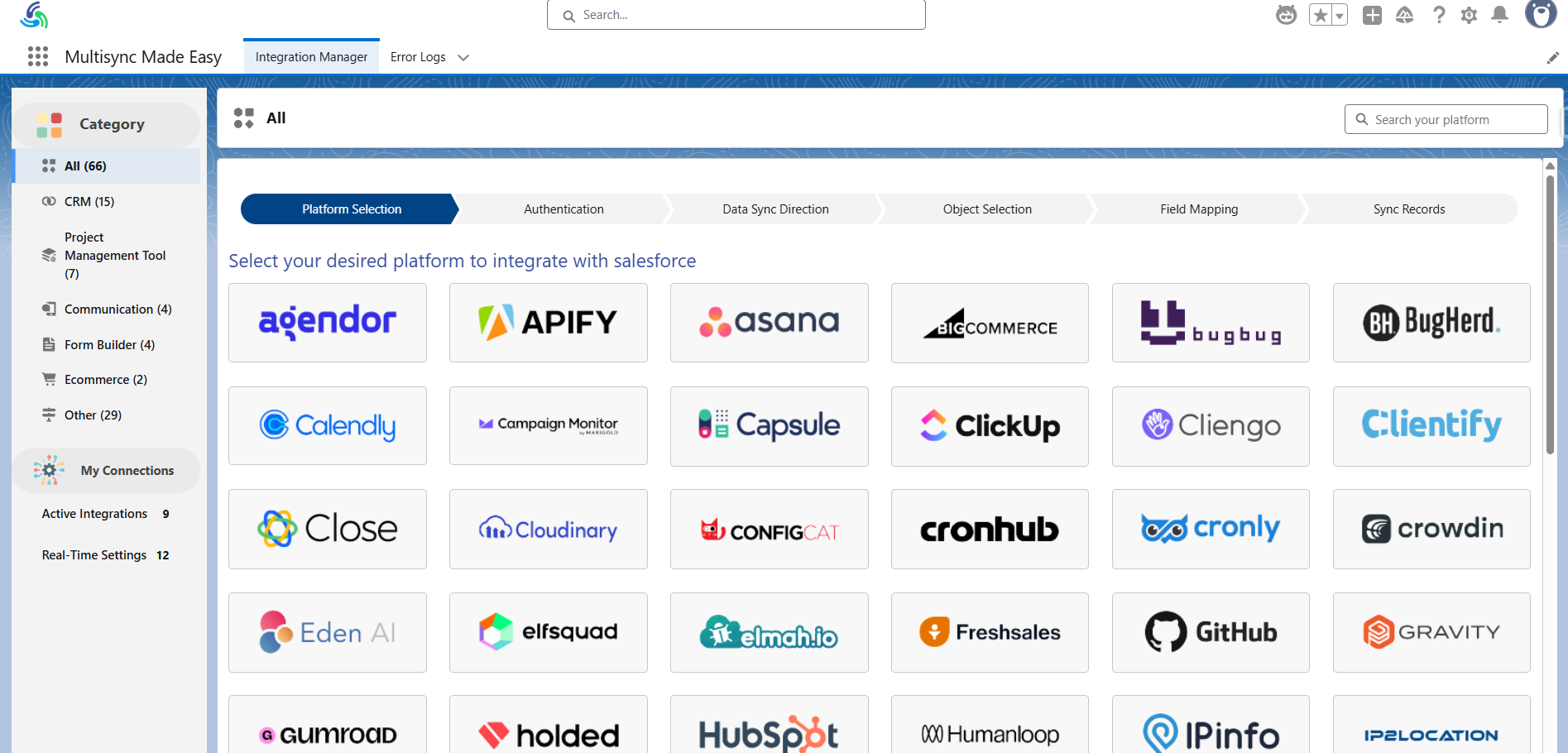Switch to the Integration Manager tab
1568x753 pixels.
(311, 56)
